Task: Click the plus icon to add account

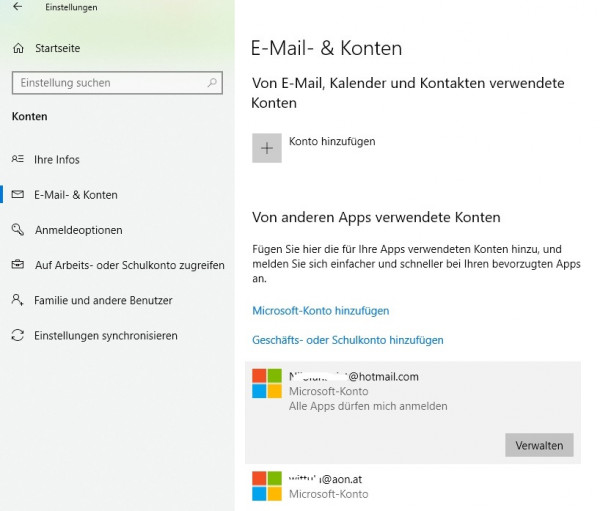Action: [267, 148]
